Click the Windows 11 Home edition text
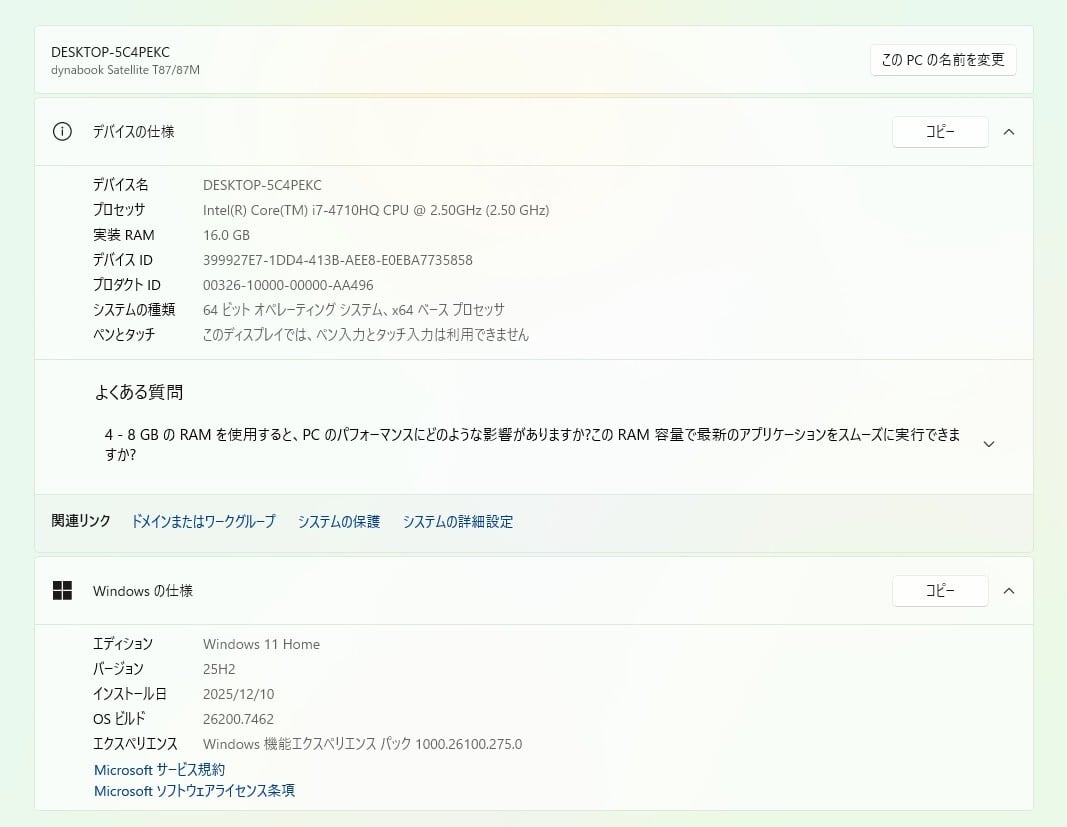1067x827 pixels. (x=261, y=644)
